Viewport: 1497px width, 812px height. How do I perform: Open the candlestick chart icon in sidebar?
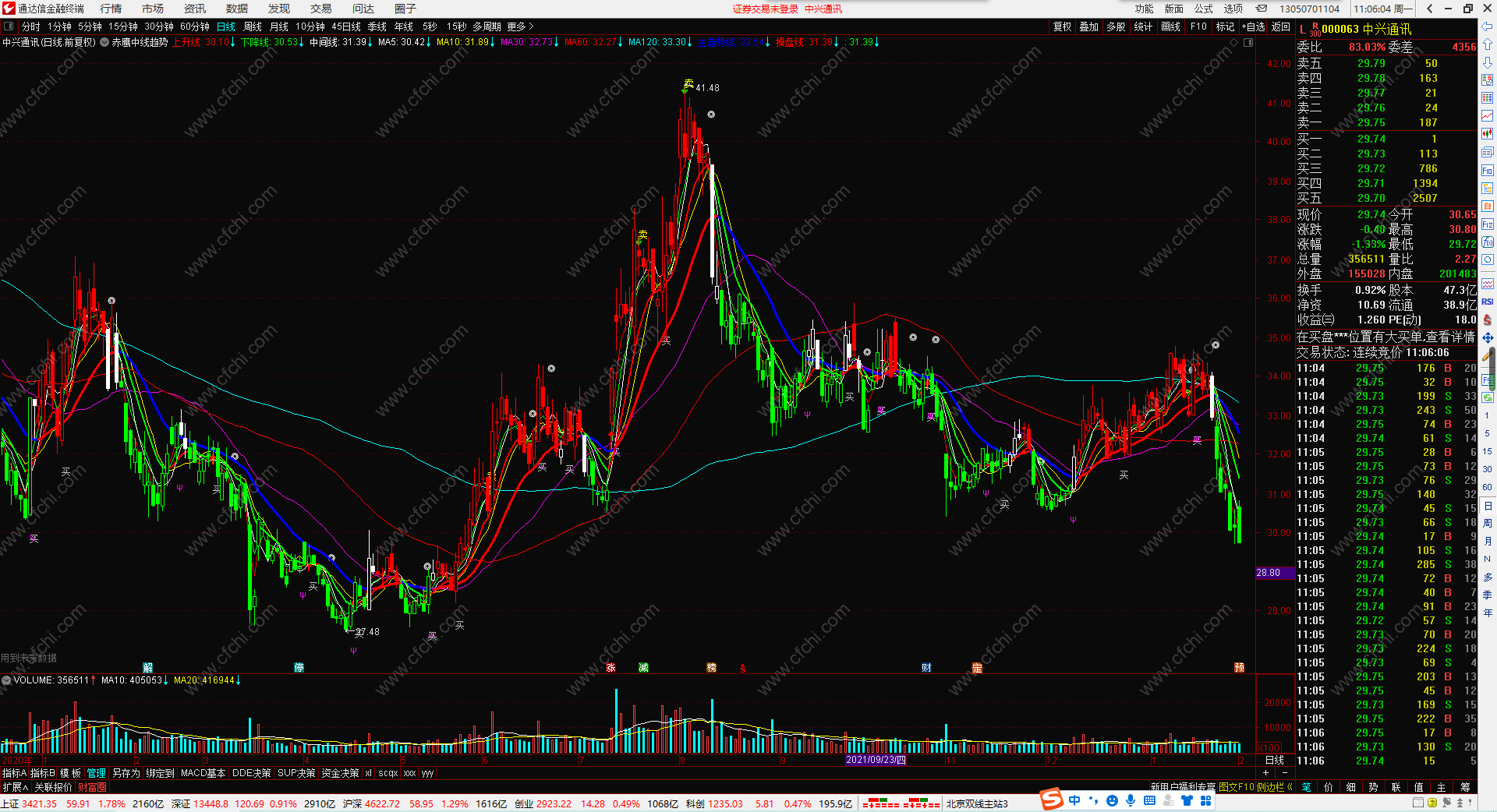(1488, 134)
